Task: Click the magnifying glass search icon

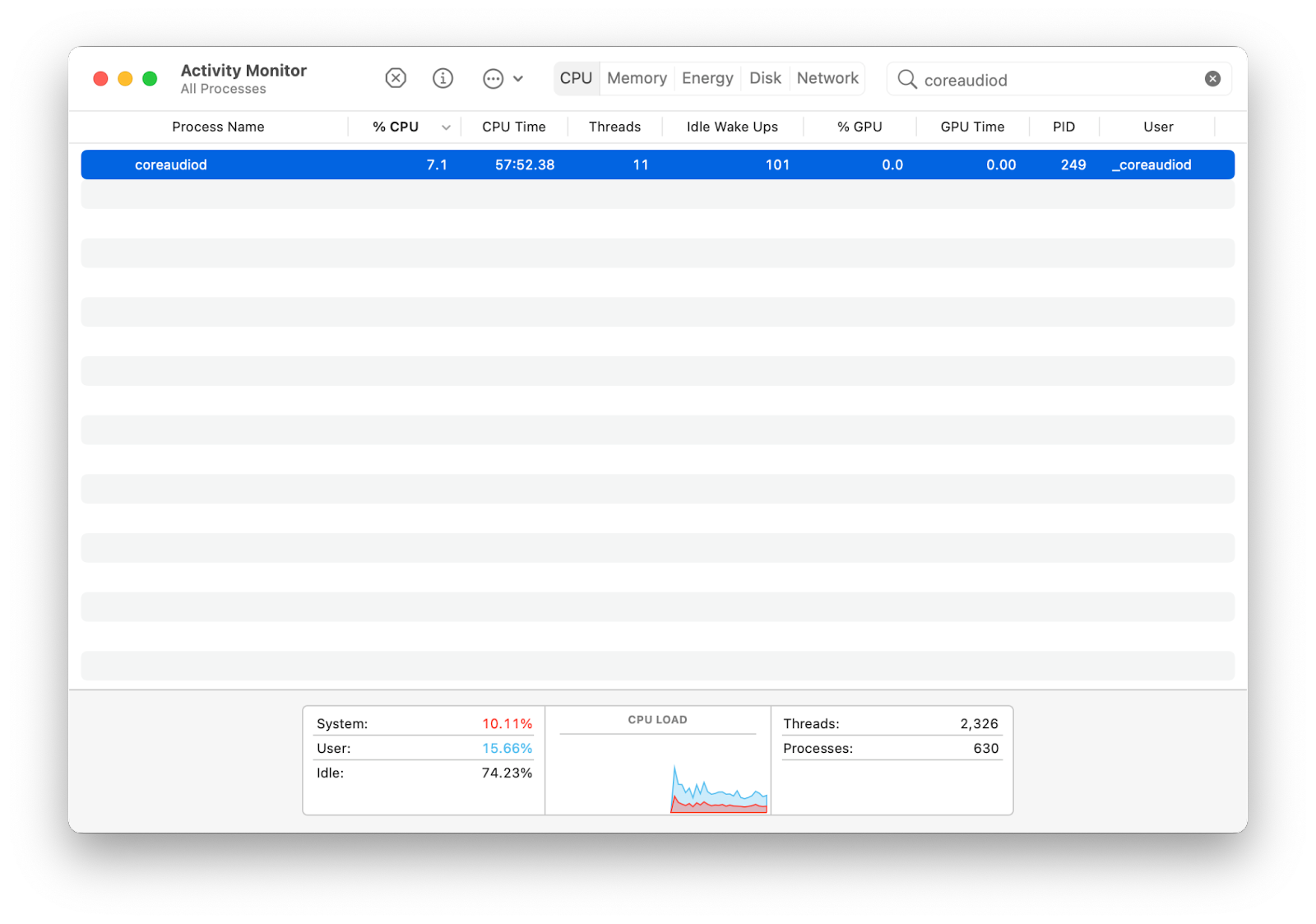Action: coord(906,79)
